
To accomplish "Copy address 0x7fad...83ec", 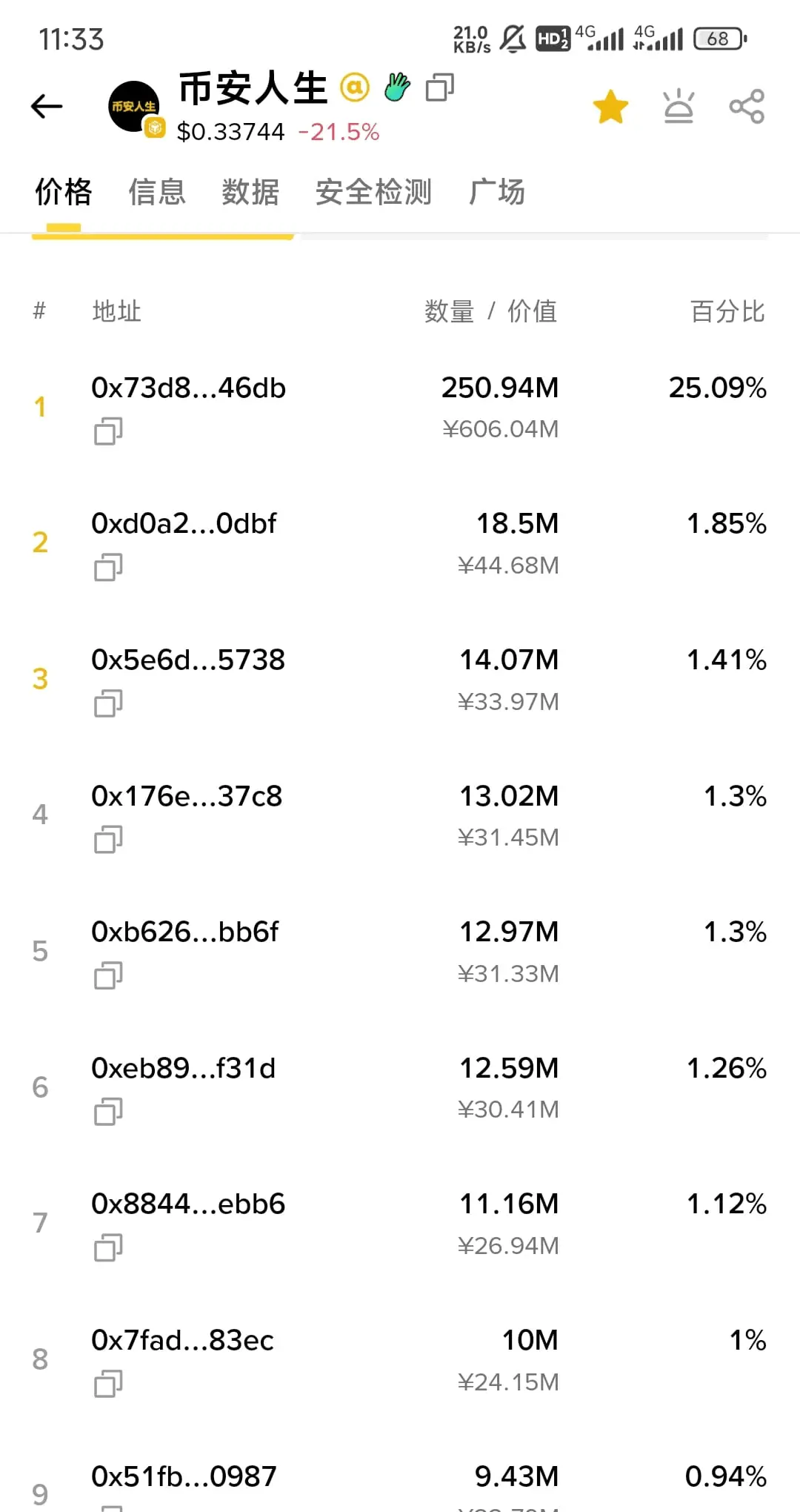I will tap(108, 1383).
